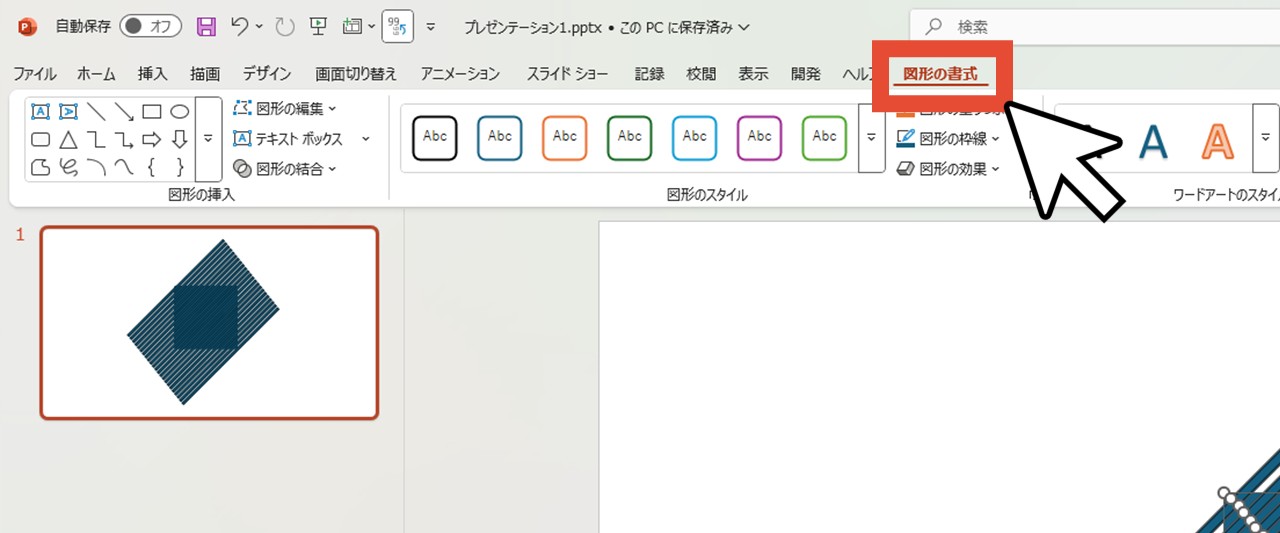Select the freeform shape tool

[40, 167]
